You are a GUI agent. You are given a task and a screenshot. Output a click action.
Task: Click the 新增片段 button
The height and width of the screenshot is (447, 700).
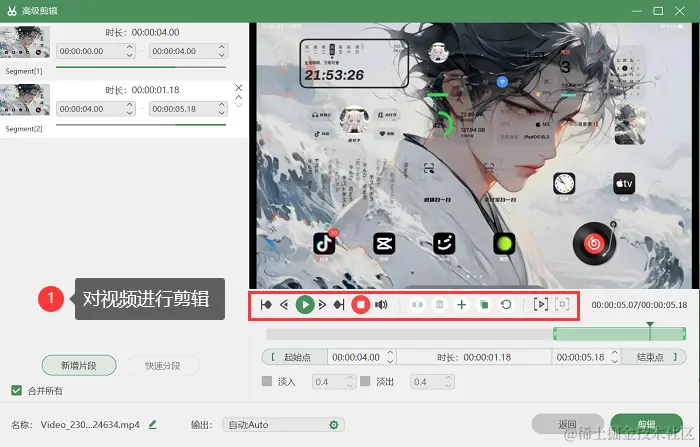click(x=79, y=366)
